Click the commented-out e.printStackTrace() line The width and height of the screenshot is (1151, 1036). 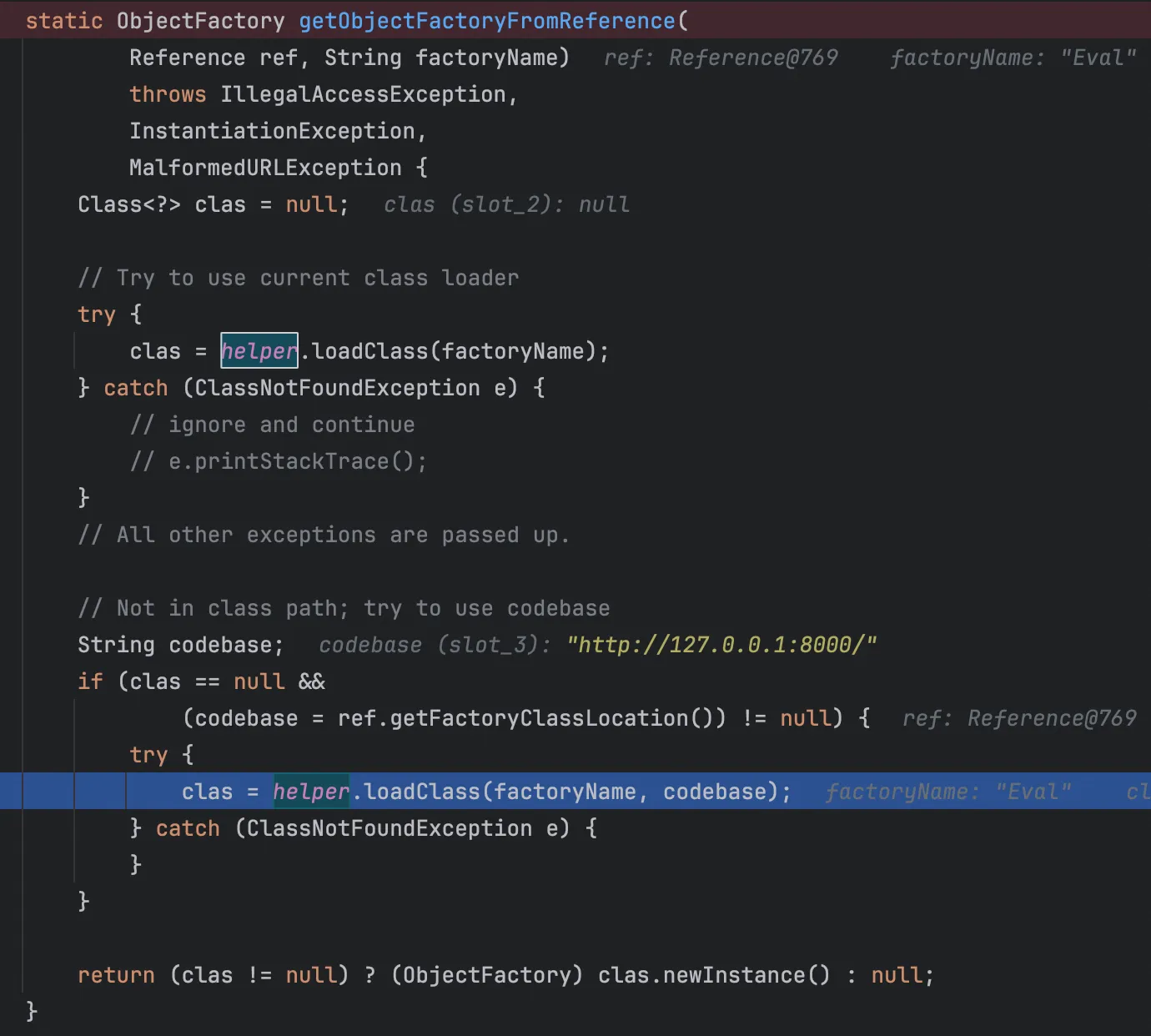279,461
